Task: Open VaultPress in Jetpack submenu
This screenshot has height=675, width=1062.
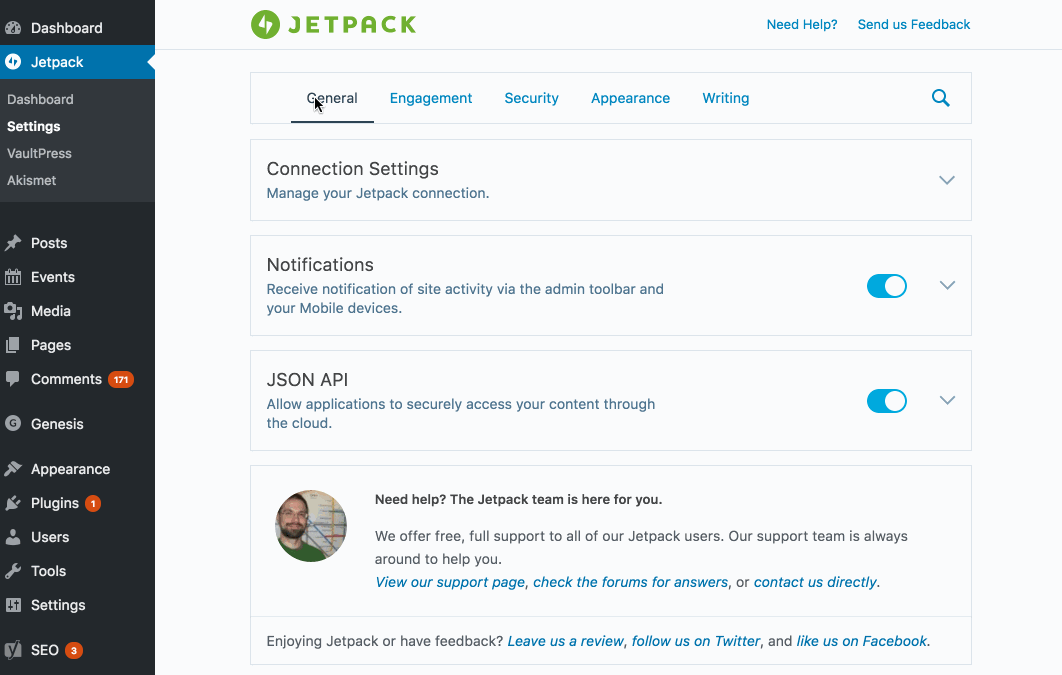Action: click(x=39, y=153)
